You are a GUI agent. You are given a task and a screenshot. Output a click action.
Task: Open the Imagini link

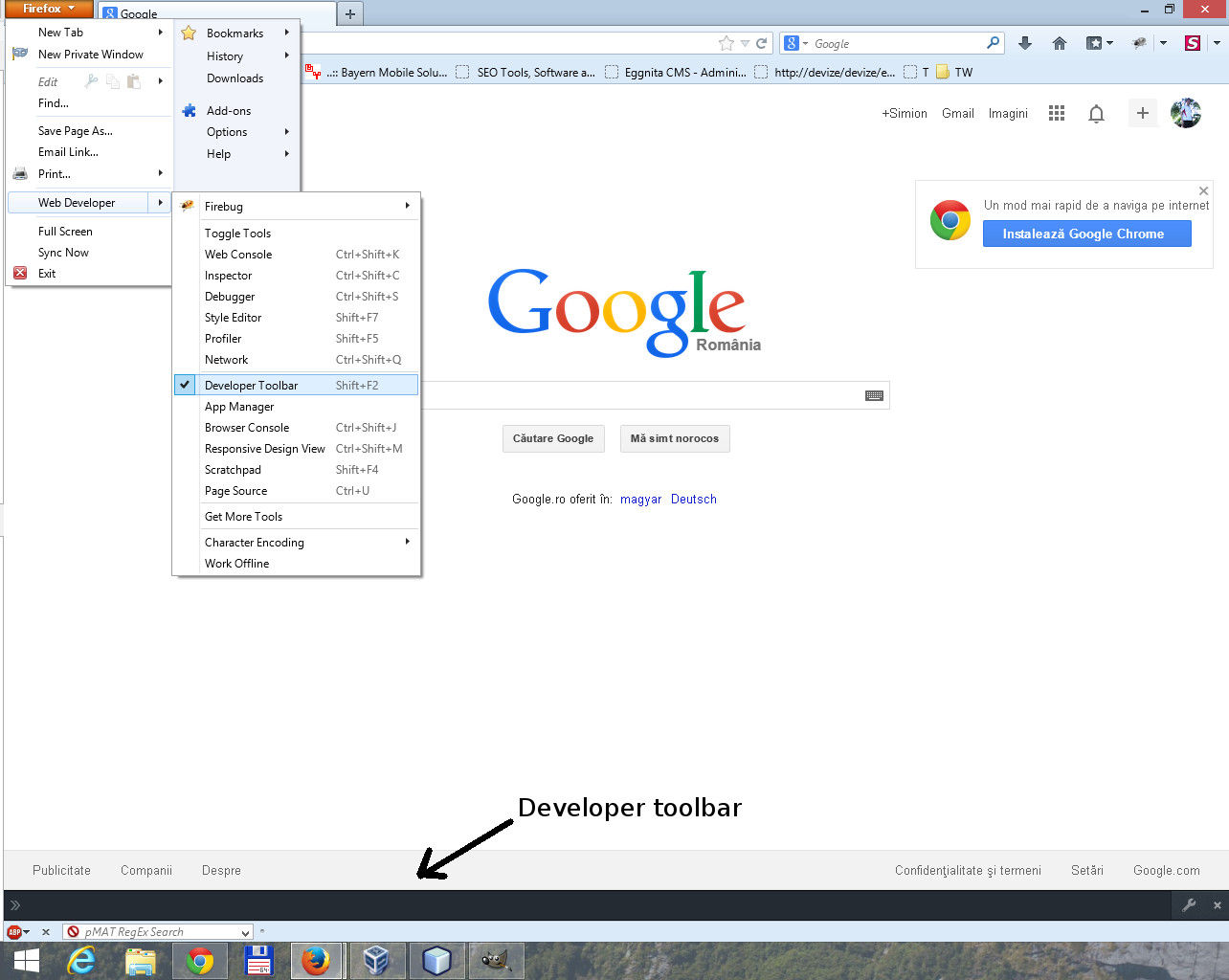[x=1008, y=113]
